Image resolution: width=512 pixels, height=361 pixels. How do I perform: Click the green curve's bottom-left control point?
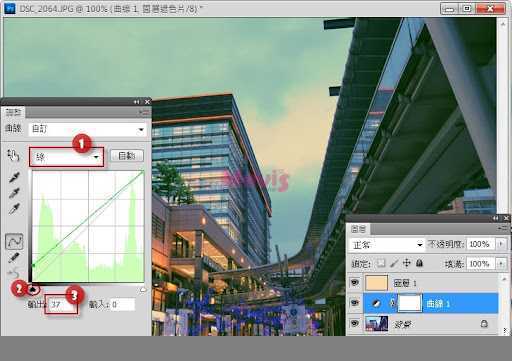pyautogui.click(x=33, y=266)
